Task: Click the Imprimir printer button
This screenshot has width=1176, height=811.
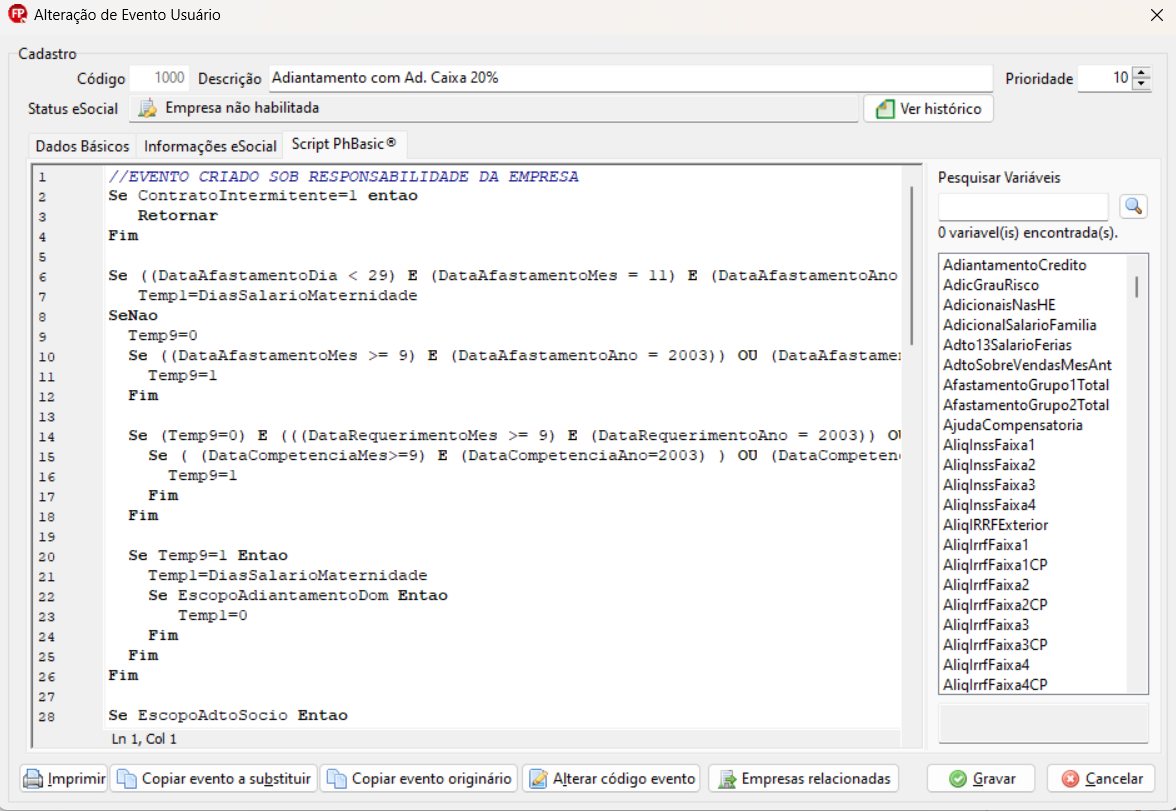Action: coord(64,779)
